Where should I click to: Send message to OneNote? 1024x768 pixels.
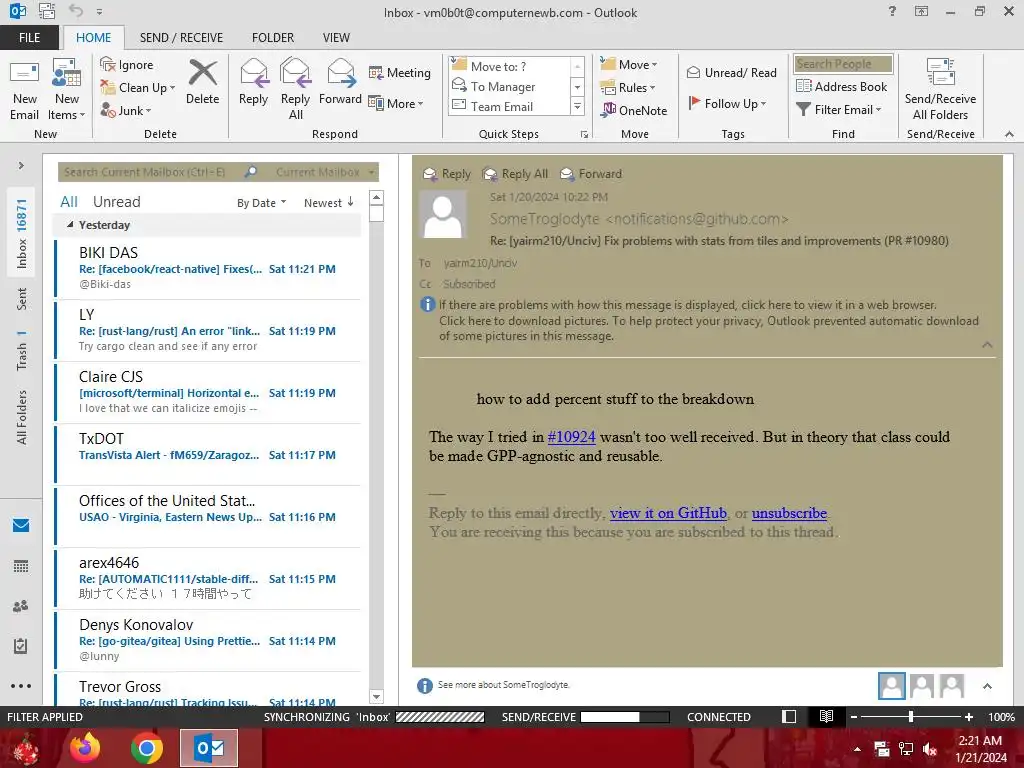tap(634, 110)
